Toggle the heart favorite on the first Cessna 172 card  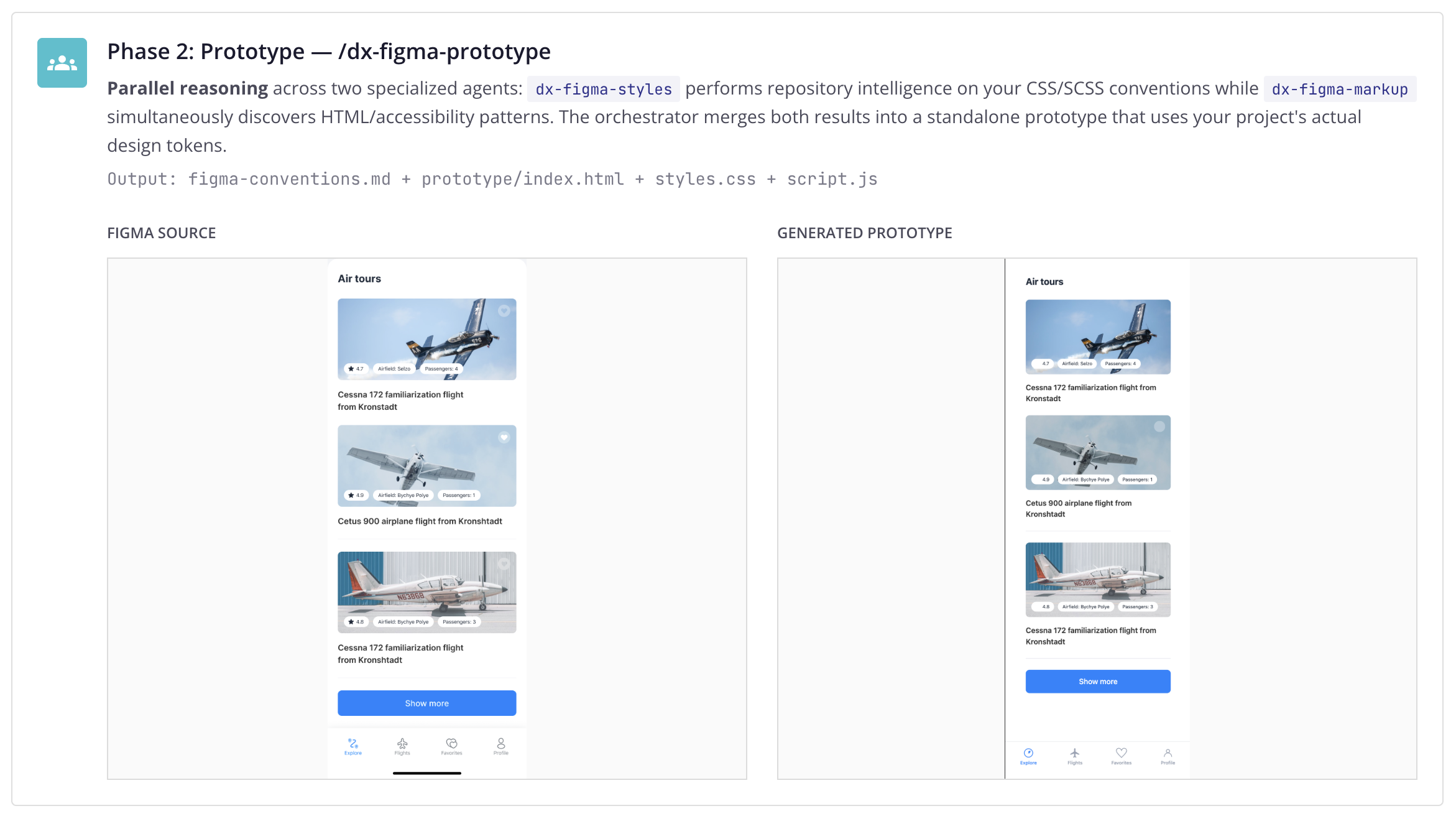pyautogui.click(x=504, y=310)
